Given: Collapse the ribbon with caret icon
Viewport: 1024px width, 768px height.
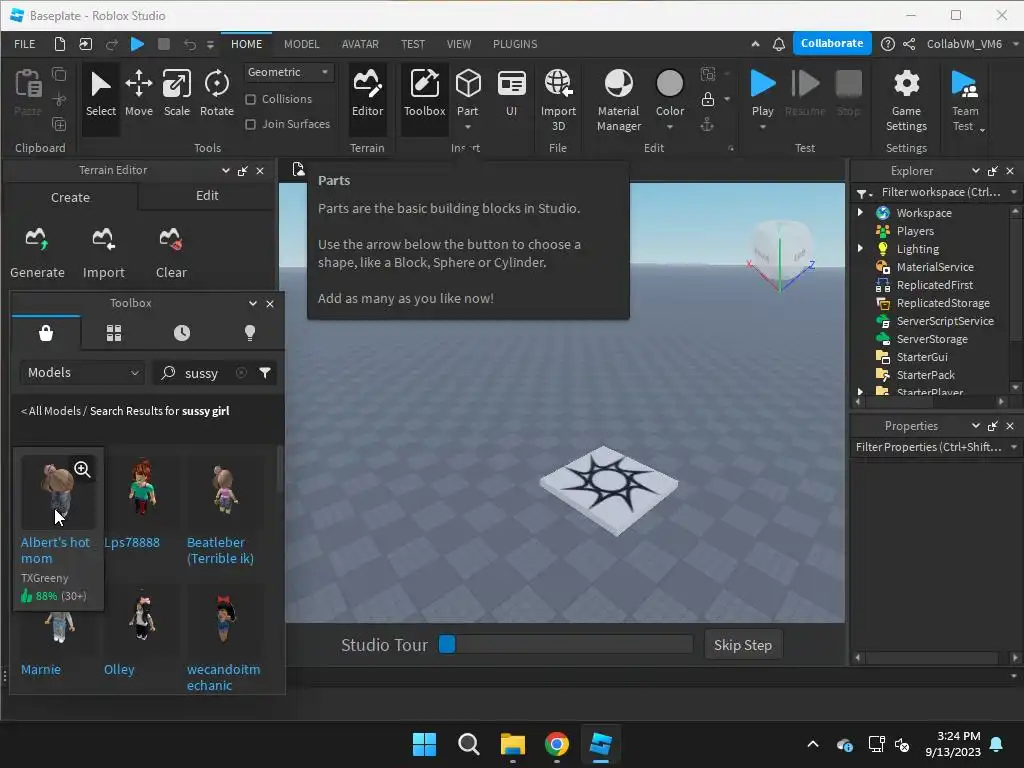Looking at the screenshot, I should [756, 44].
